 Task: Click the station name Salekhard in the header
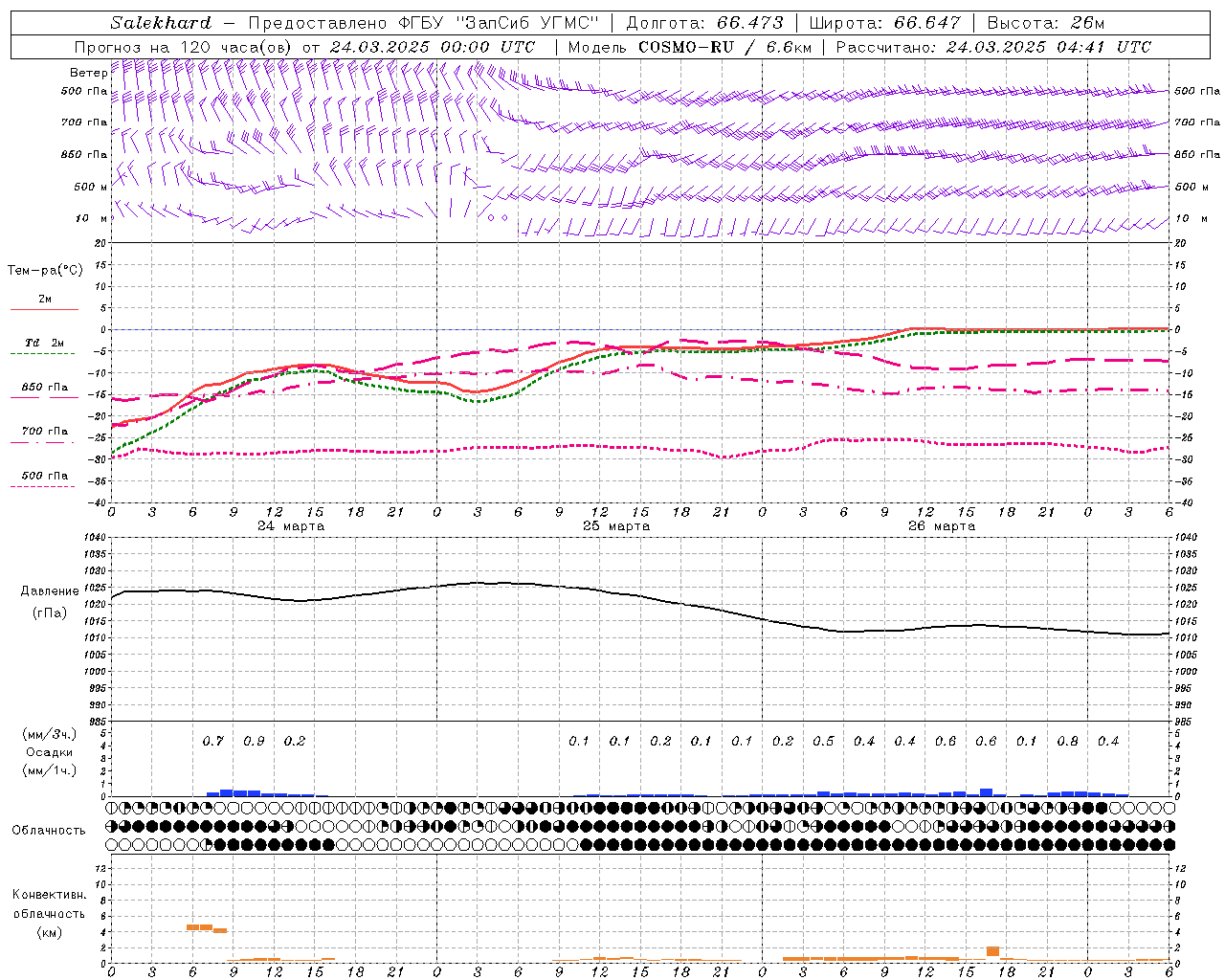pos(161,23)
